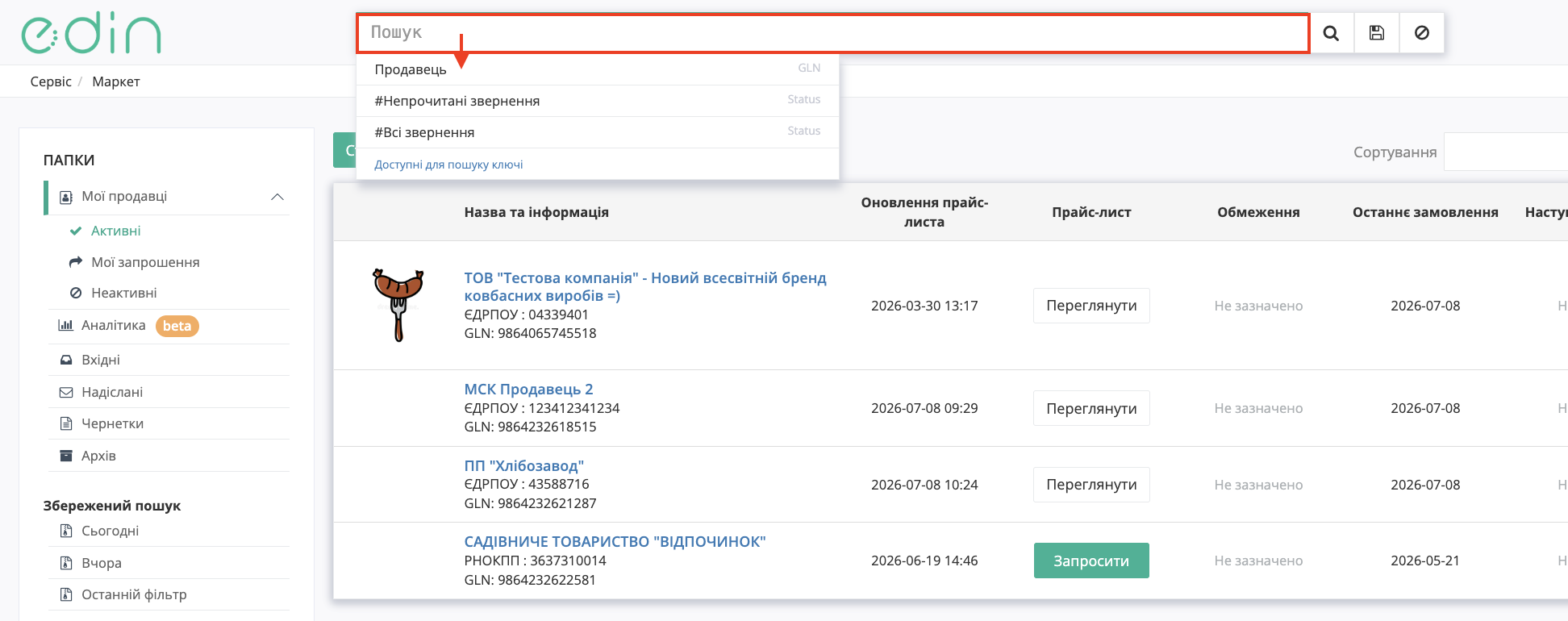The width and height of the screenshot is (1568, 621).
Task: Click Переглянути for МСК Продавець 2
Action: click(x=1091, y=408)
